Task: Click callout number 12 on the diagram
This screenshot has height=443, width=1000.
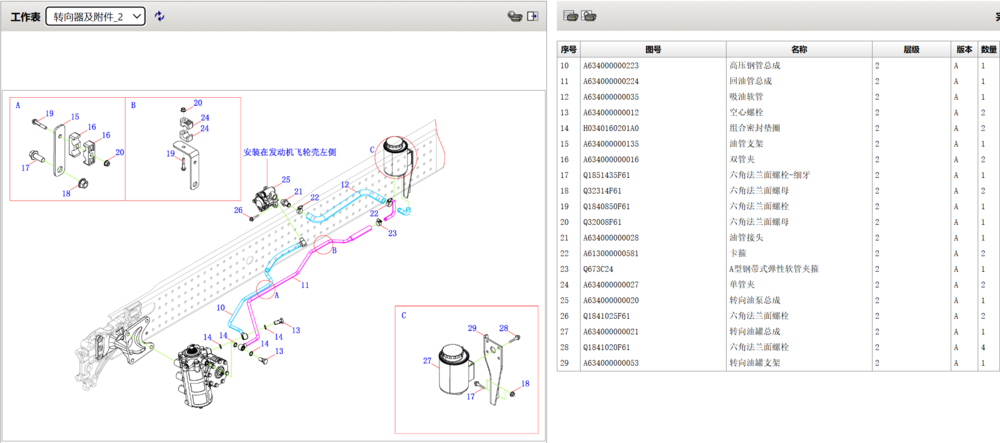Action: click(343, 185)
